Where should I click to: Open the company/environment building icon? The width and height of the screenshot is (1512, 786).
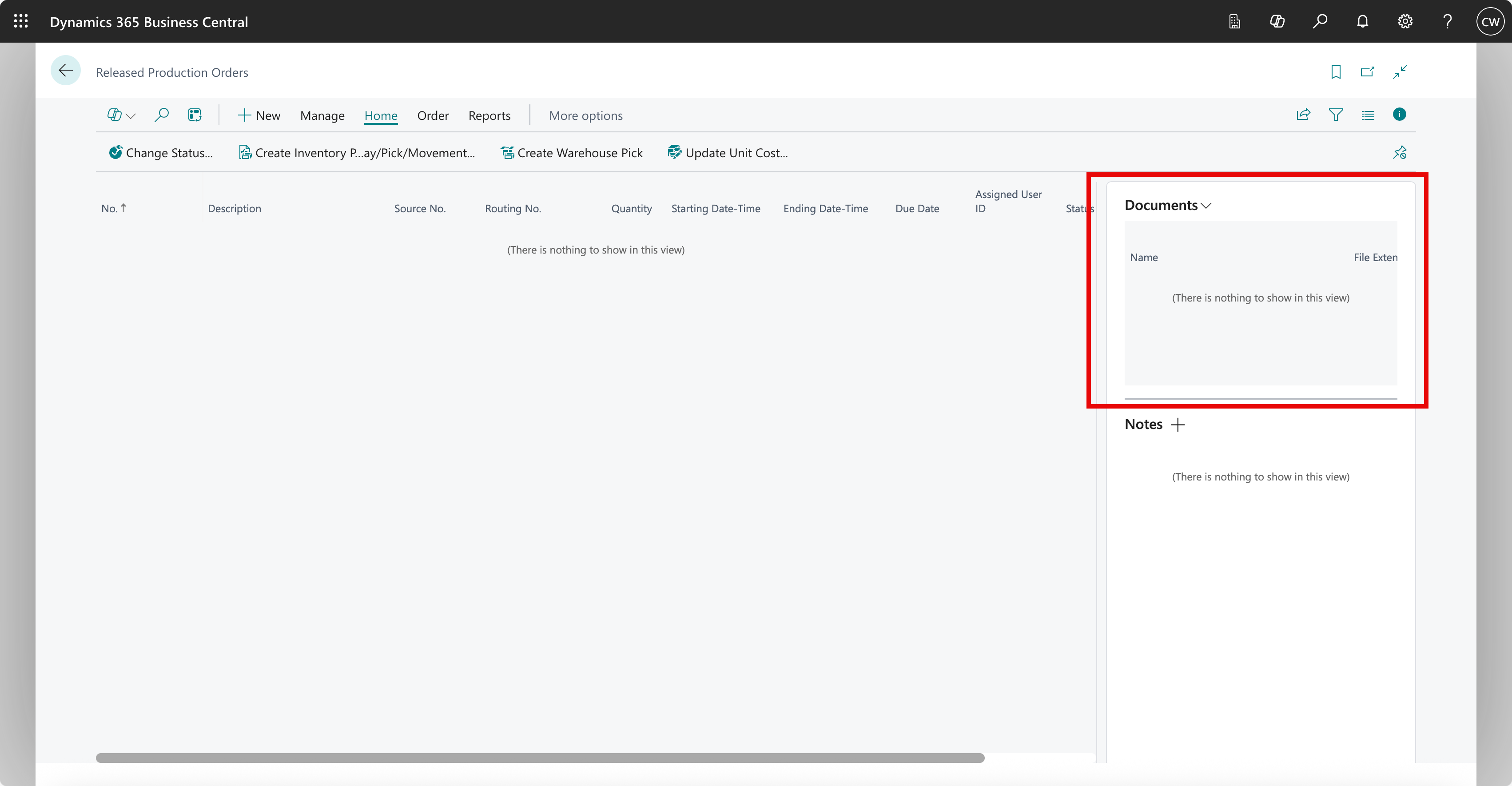point(1234,21)
